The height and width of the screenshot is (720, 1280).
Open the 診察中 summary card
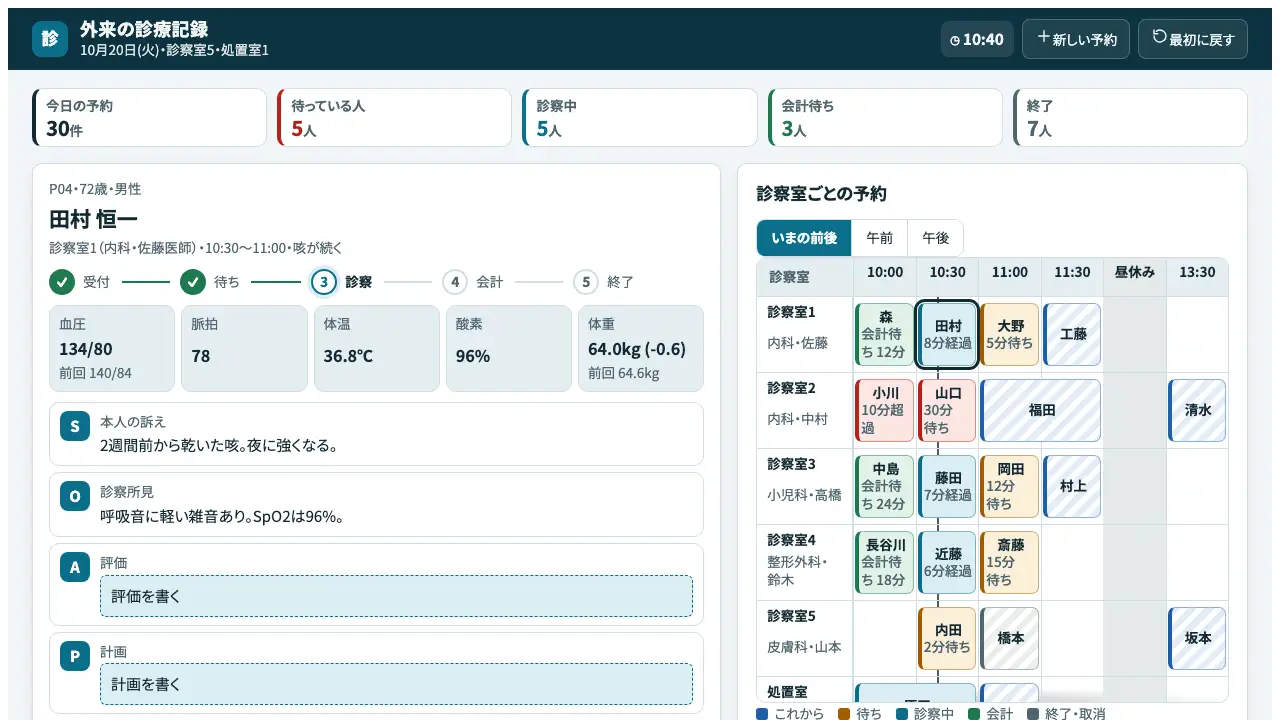pyautogui.click(x=640, y=118)
